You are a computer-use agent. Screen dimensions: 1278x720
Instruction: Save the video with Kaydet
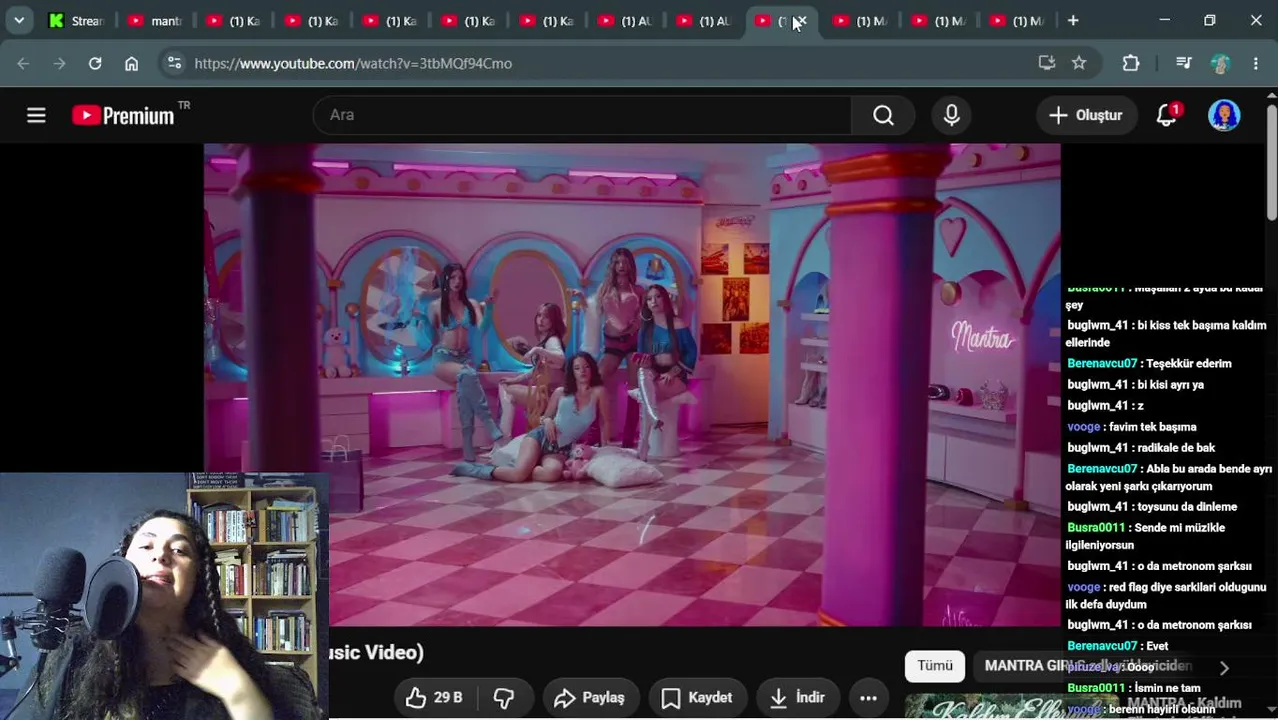click(x=697, y=697)
